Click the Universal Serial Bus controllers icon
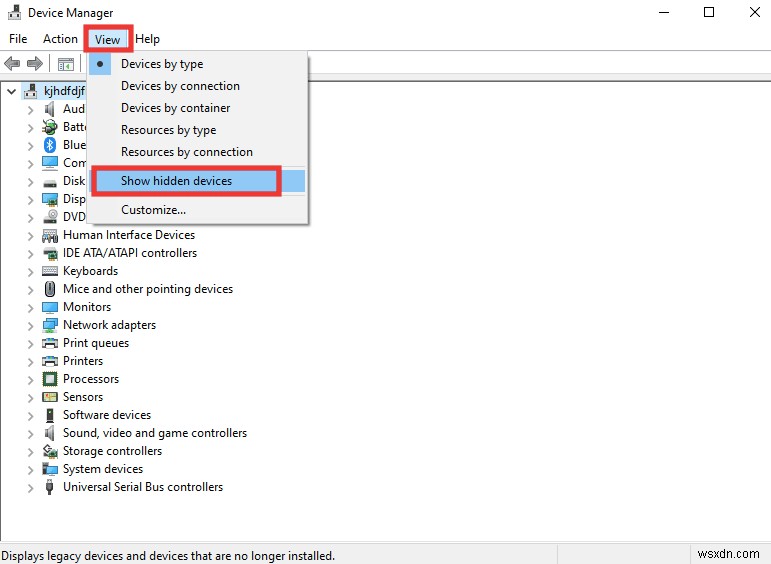771x564 pixels. point(49,487)
